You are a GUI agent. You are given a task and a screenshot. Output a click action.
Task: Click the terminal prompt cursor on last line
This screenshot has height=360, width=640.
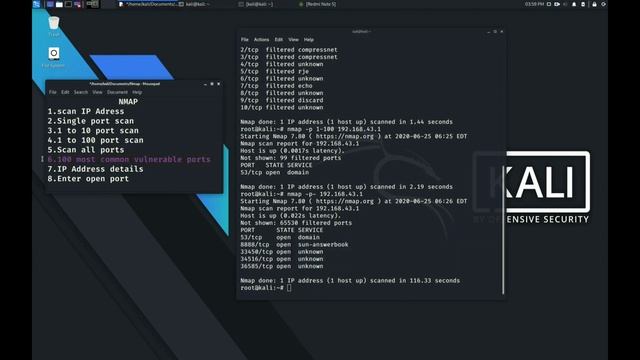(x=289, y=288)
